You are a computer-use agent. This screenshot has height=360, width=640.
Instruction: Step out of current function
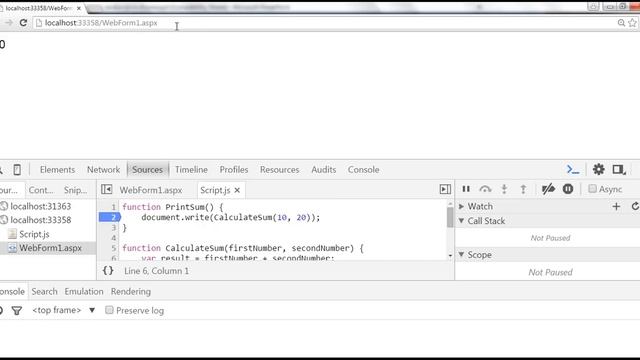click(x=523, y=189)
